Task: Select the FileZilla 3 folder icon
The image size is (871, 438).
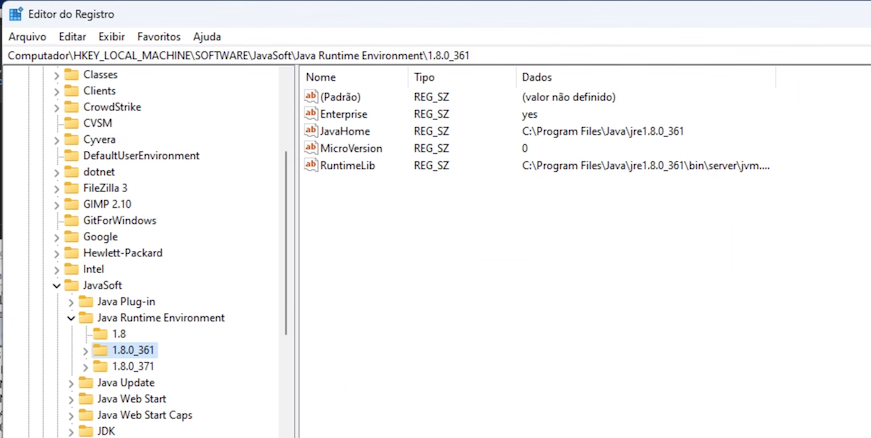Action: click(x=71, y=188)
